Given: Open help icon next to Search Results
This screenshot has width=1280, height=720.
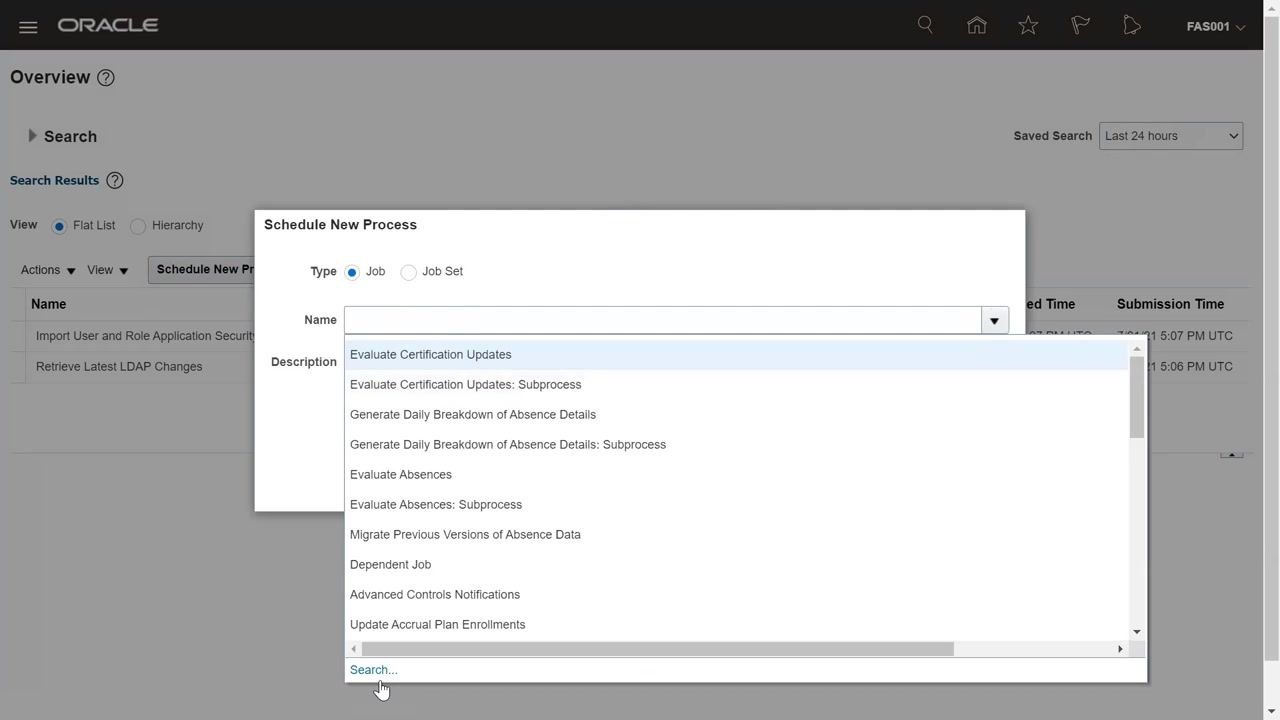Looking at the screenshot, I should click(115, 181).
